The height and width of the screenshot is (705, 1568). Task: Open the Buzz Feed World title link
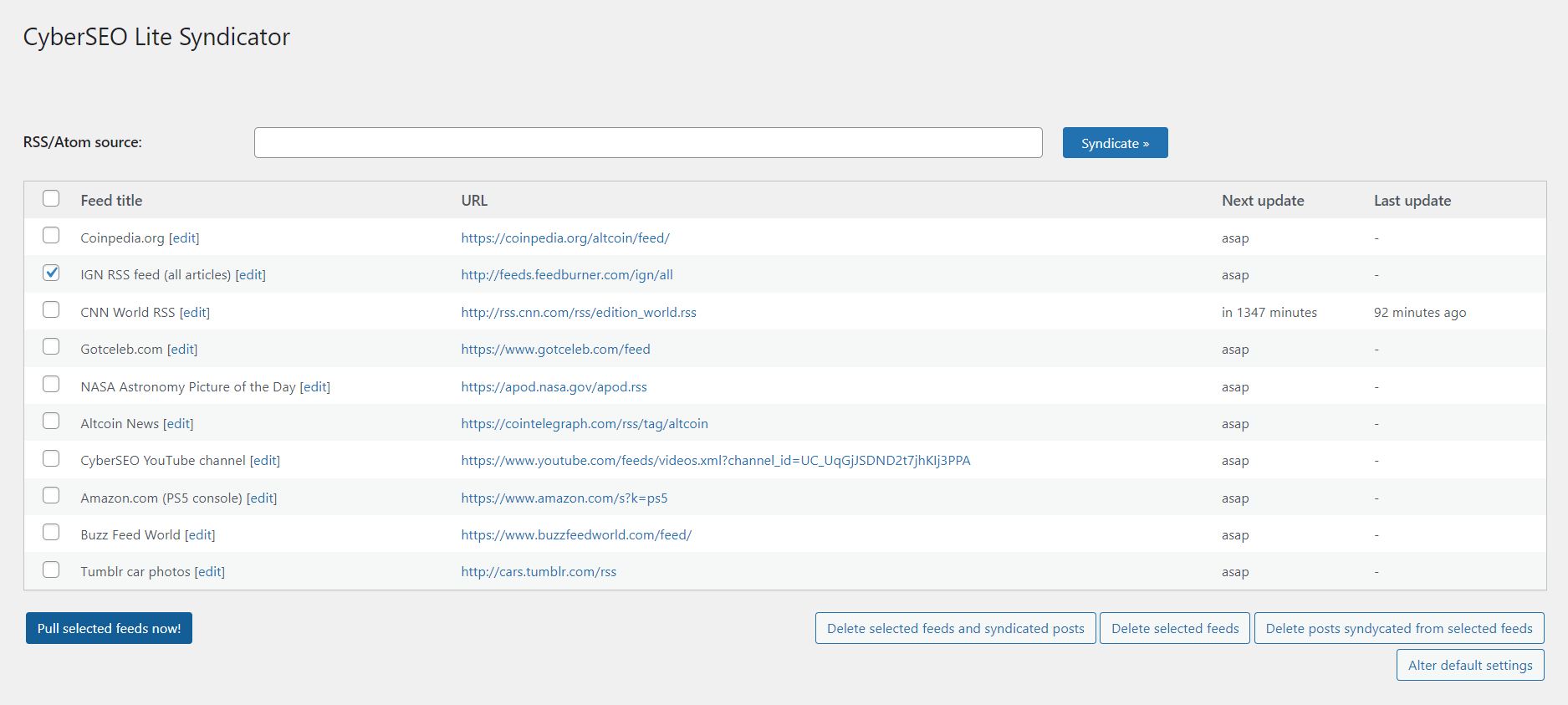coord(130,534)
